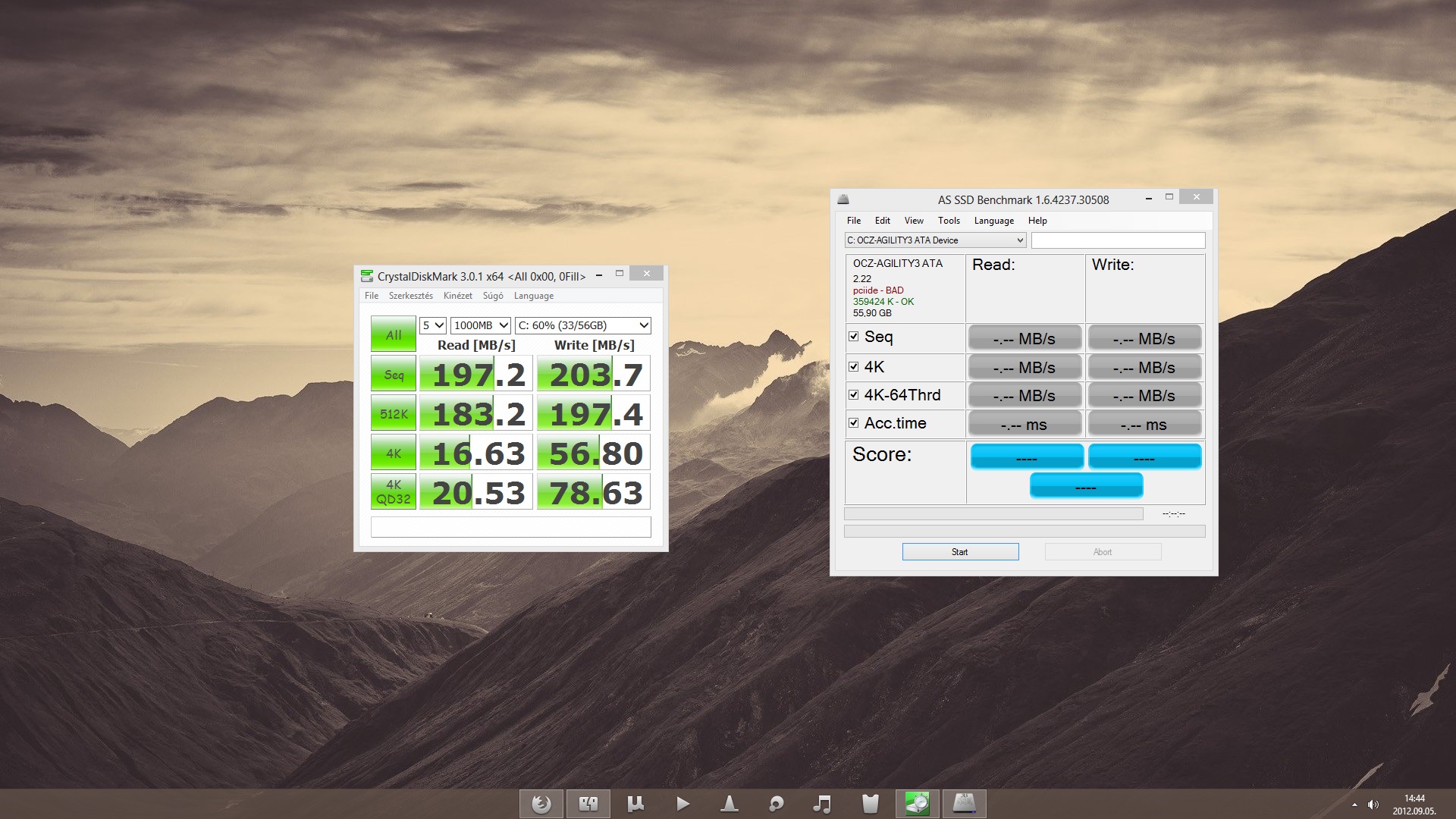Click the AS SSD benchmark progress bar
Screen dimensions: 1456x819
click(x=993, y=514)
